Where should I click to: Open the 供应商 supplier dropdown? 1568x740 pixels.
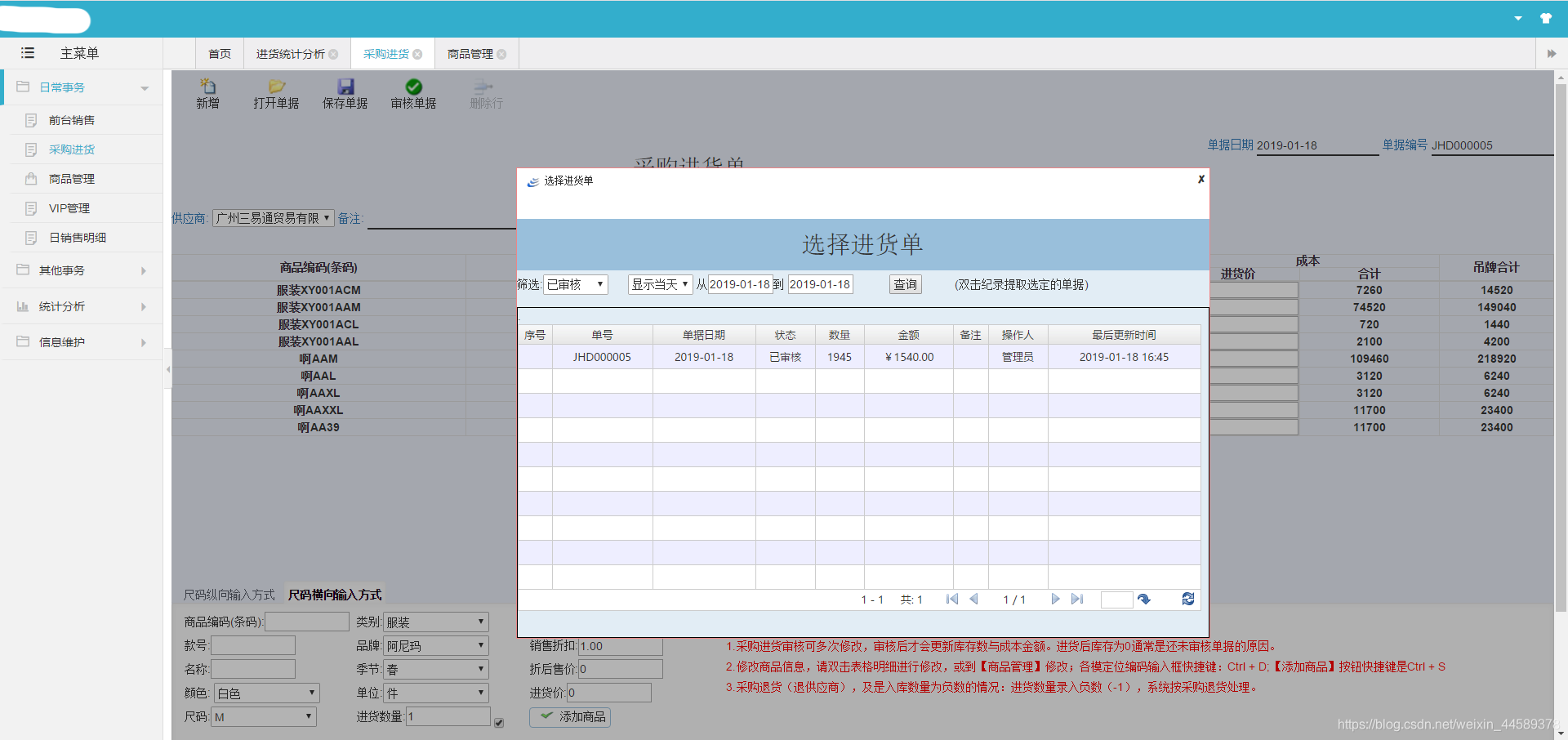click(273, 217)
